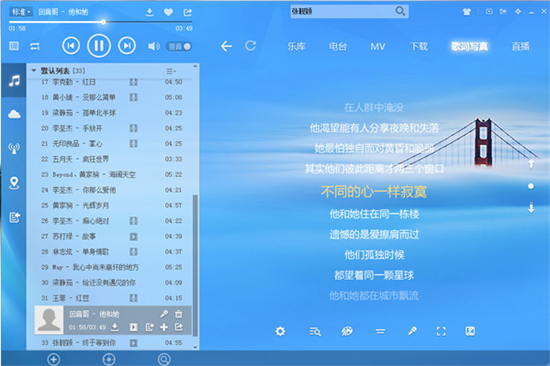The height and width of the screenshot is (366, 550).
Task: Open the radio broadcast sidebar icon
Action: pos(14,148)
